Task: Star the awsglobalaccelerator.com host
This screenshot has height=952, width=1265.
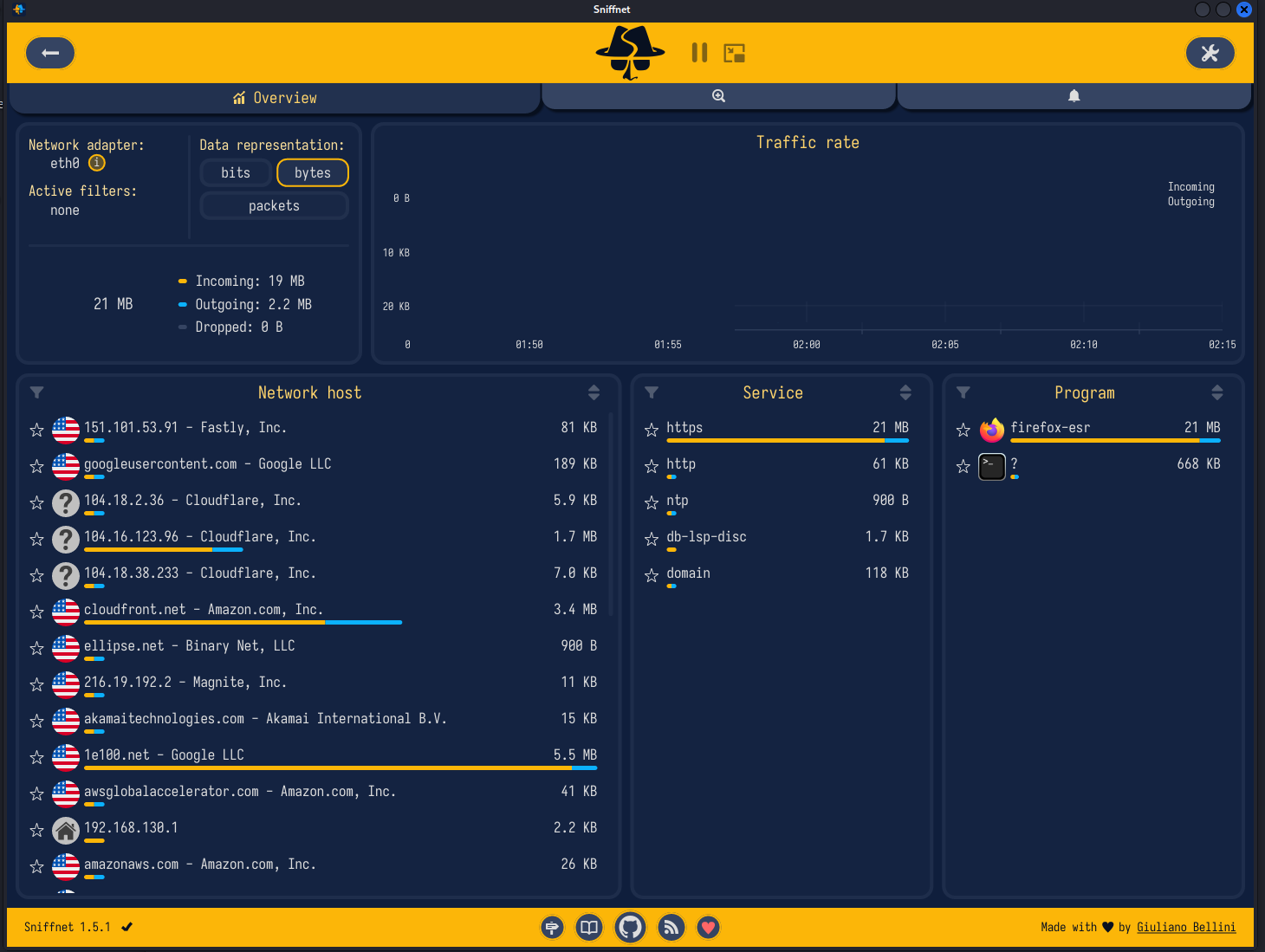Action: tap(36, 793)
